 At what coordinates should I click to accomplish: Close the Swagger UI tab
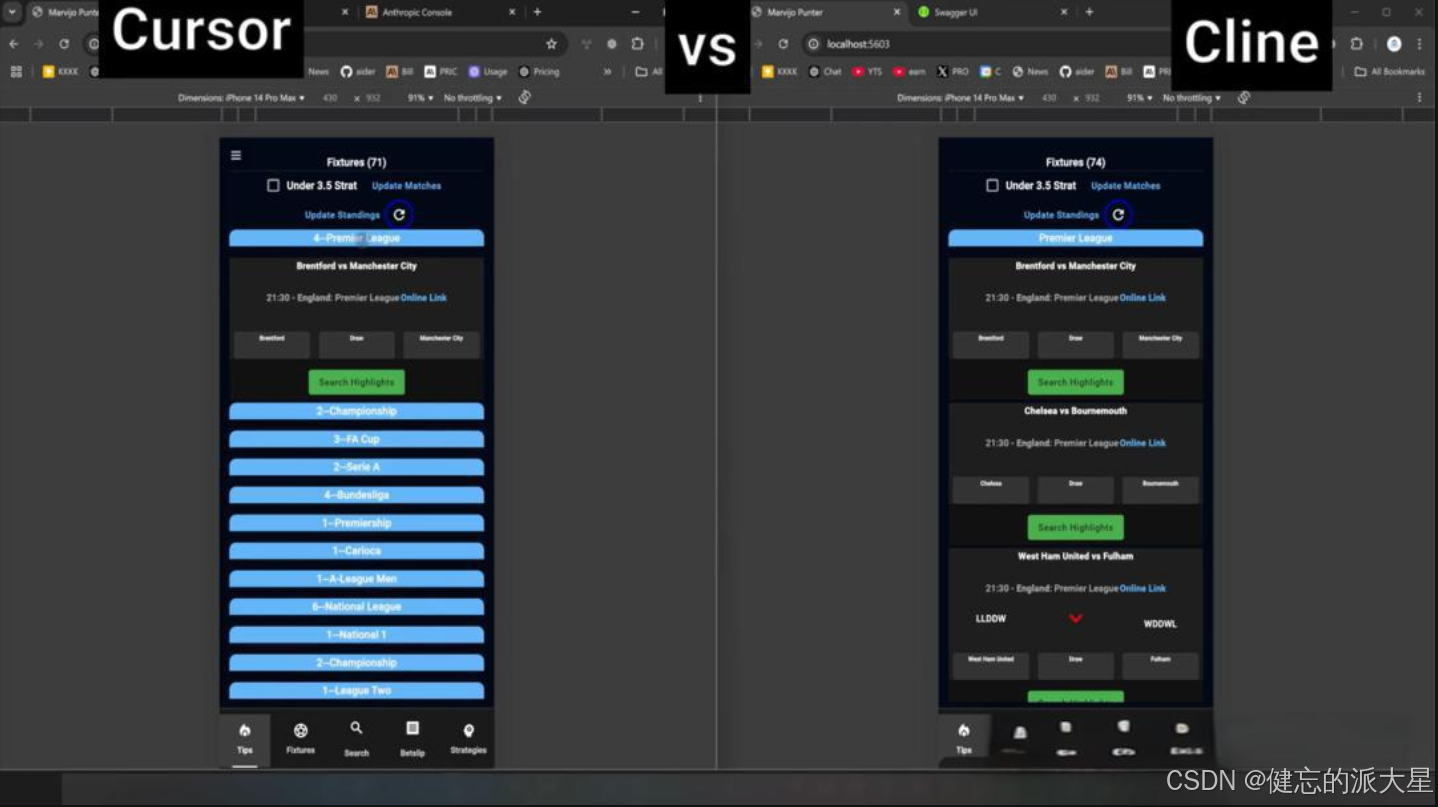(1064, 12)
